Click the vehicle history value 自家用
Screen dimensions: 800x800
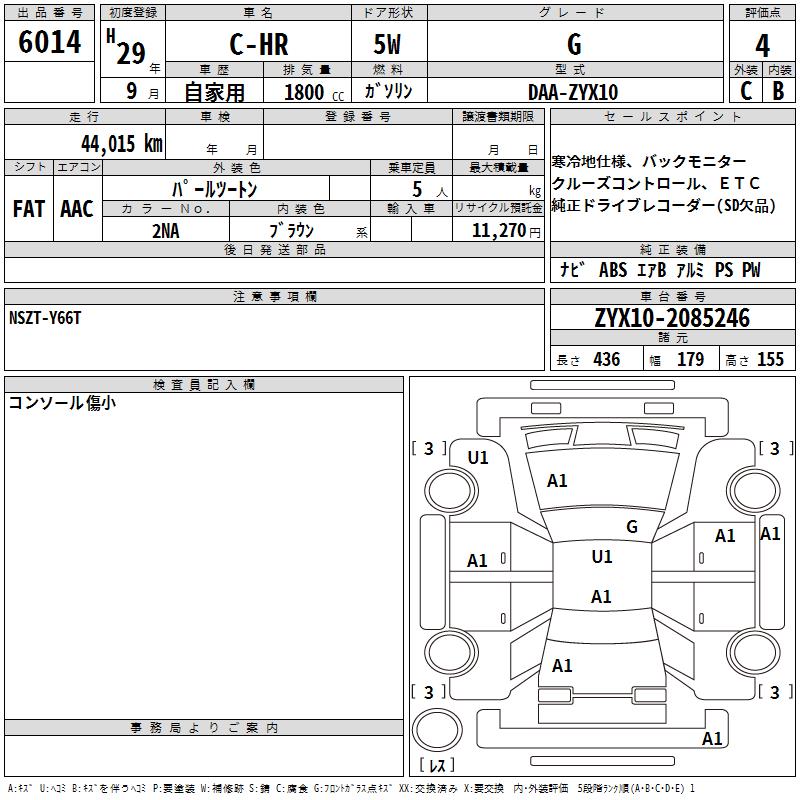tap(214, 92)
